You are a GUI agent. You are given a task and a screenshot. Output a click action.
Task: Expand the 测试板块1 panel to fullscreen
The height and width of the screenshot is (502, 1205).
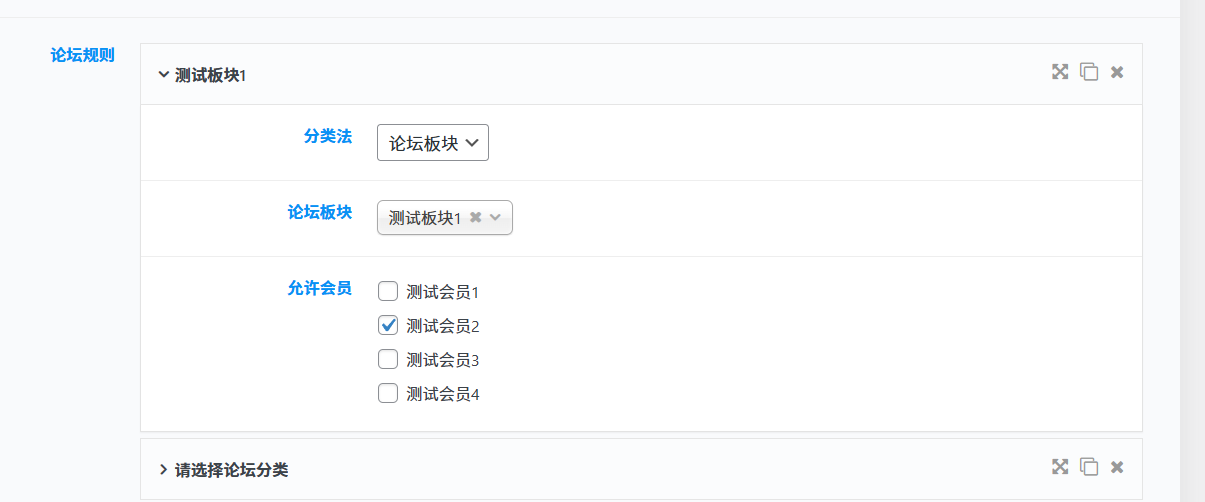click(1060, 72)
